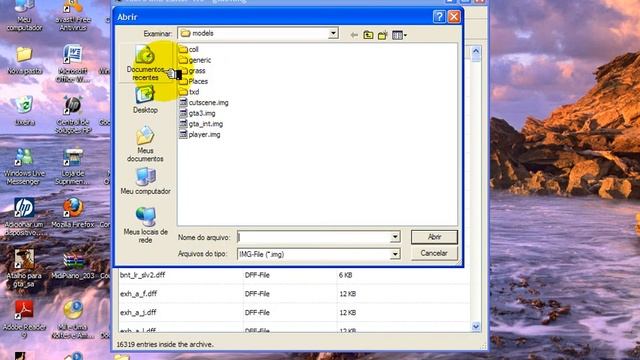Expand the Examinar folder dropdown
This screenshot has width=640, height=360.
click(x=333, y=33)
